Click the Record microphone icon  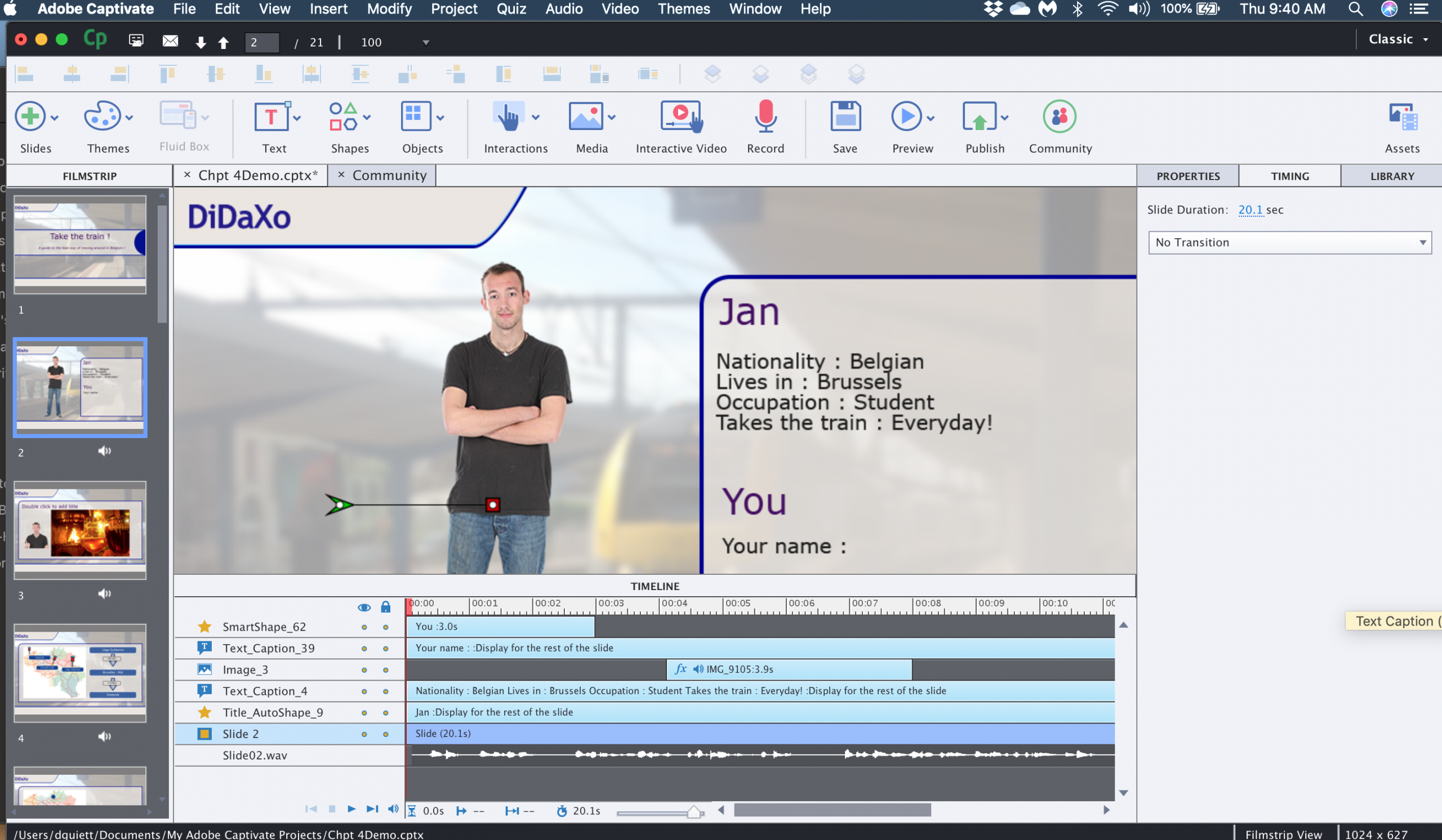click(765, 117)
